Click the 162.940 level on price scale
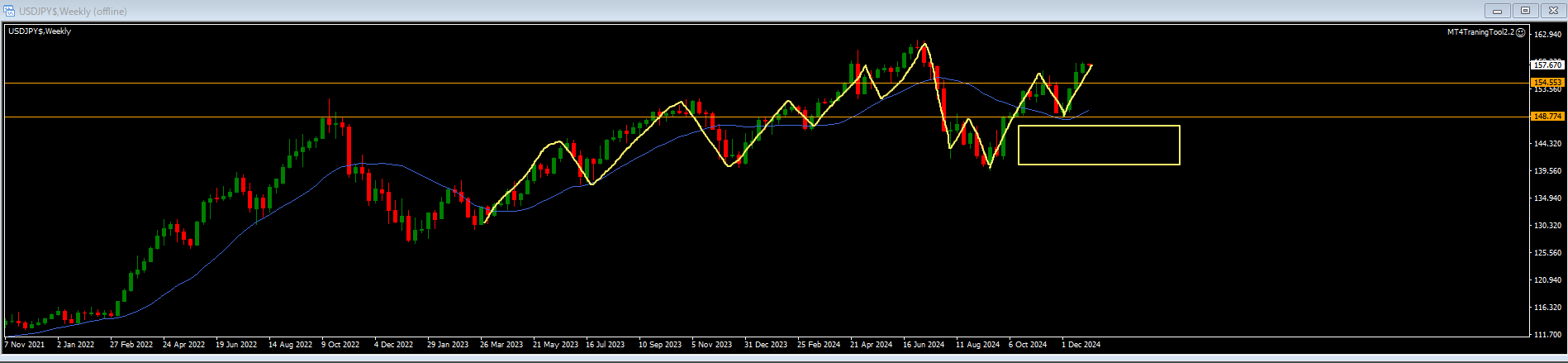 tap(1547, 35)
